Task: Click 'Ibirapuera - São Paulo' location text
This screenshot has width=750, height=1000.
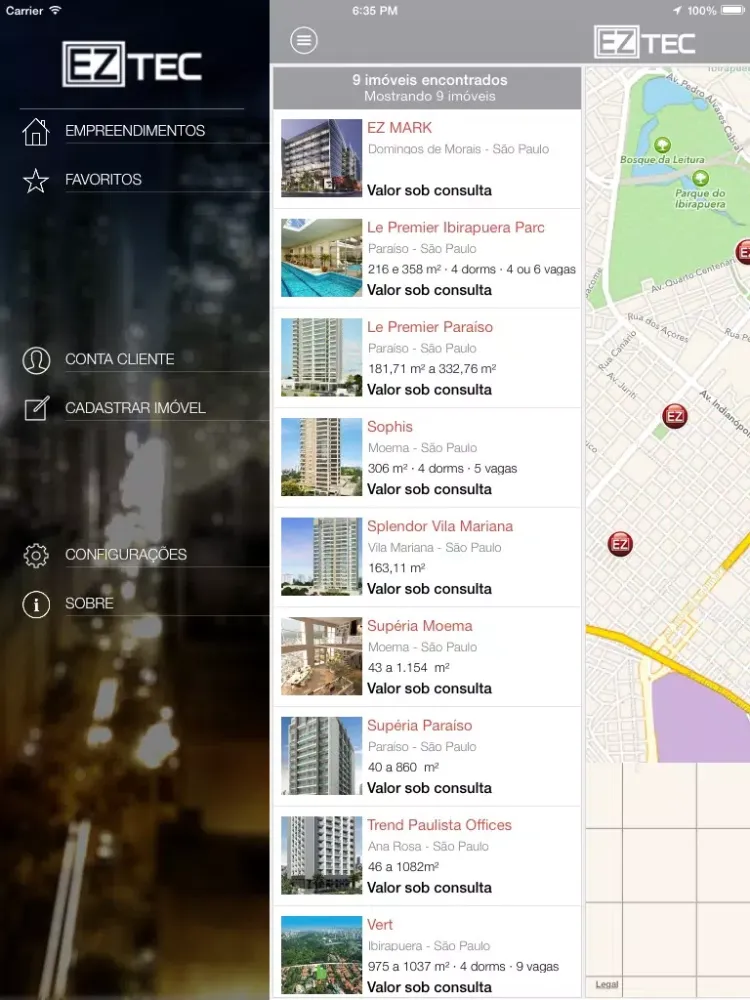Action: pyautogui.click(x=429, y=946)
